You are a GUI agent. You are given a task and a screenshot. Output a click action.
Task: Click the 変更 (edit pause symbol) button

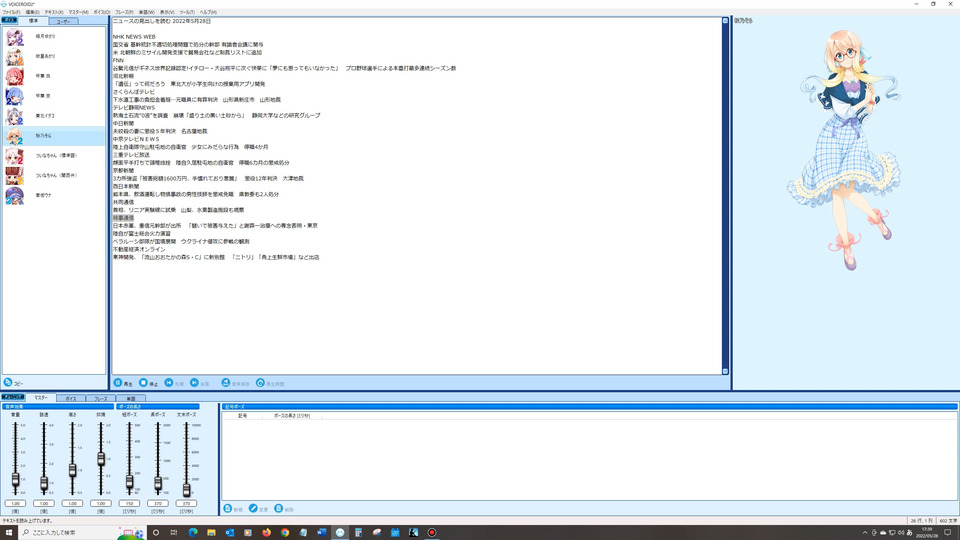point(258,509)
